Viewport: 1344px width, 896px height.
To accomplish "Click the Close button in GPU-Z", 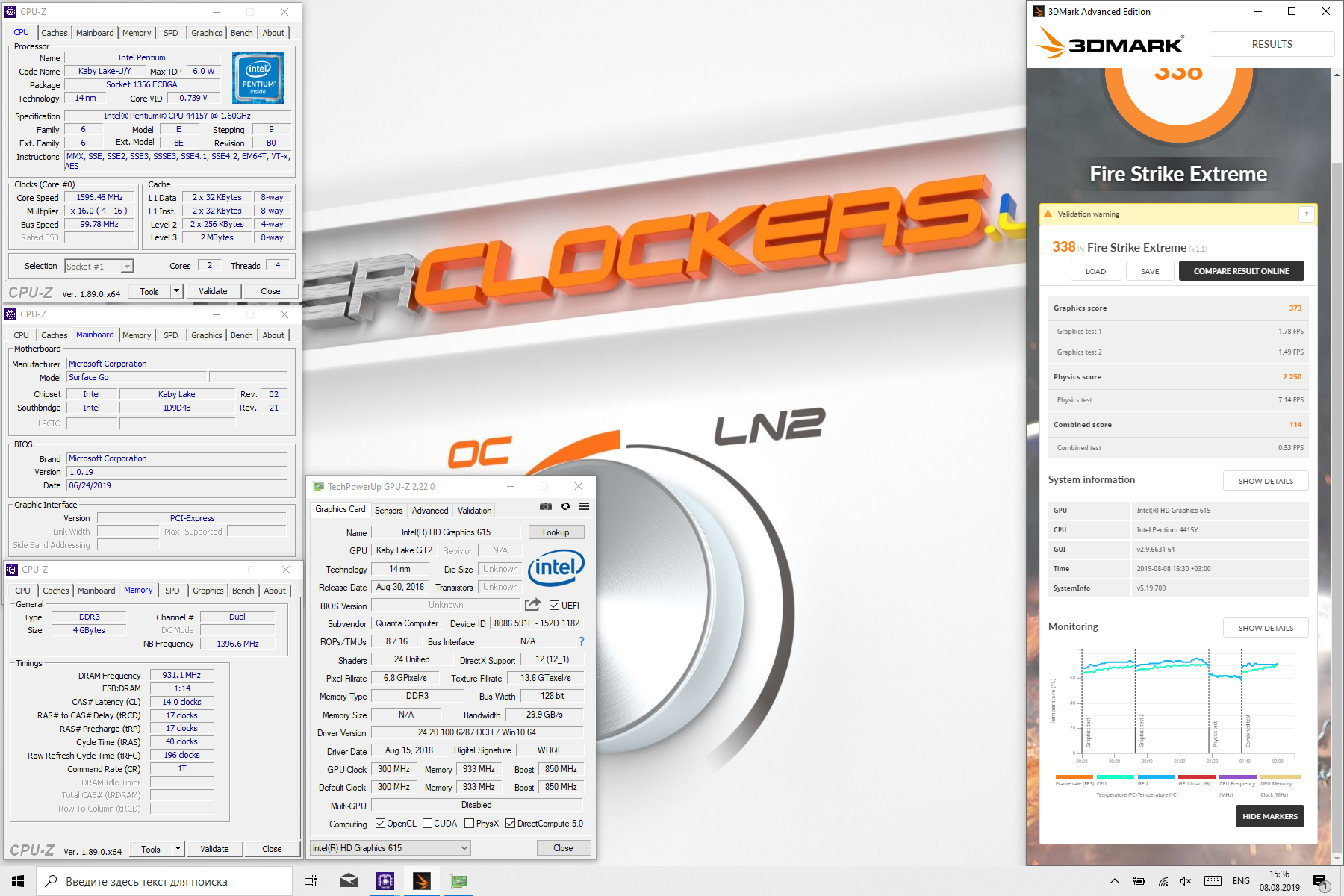I will pos(563,848).
